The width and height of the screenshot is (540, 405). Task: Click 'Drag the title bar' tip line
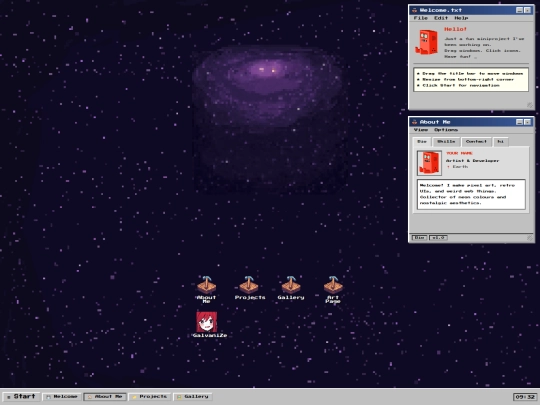tap(470, 73)
